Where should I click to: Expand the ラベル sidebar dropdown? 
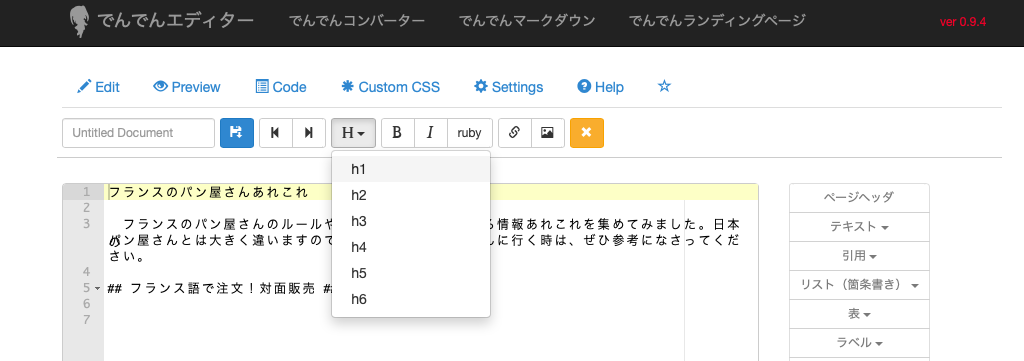point(859,343)
